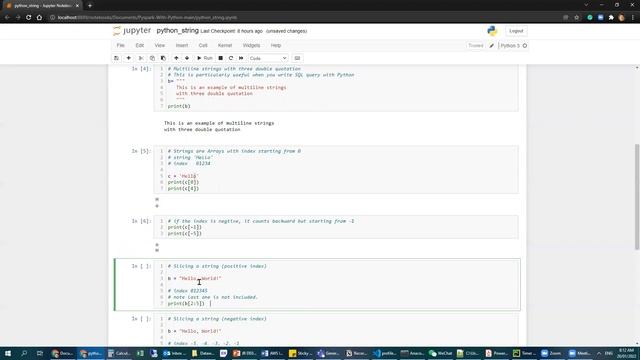Click the Logout button

tap(516, 31)
